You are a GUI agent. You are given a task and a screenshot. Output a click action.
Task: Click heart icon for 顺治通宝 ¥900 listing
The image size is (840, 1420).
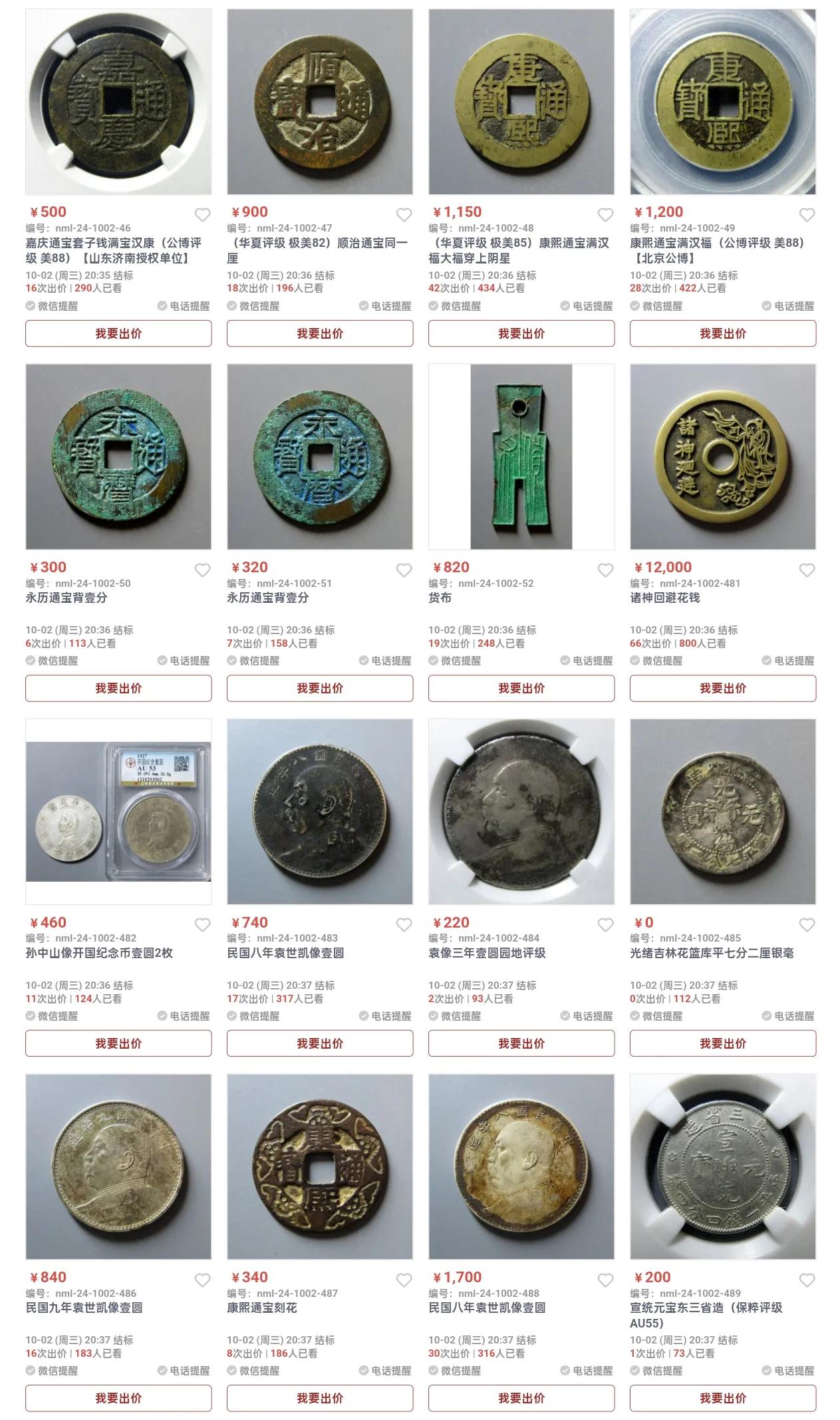click(x=404, y=215)
